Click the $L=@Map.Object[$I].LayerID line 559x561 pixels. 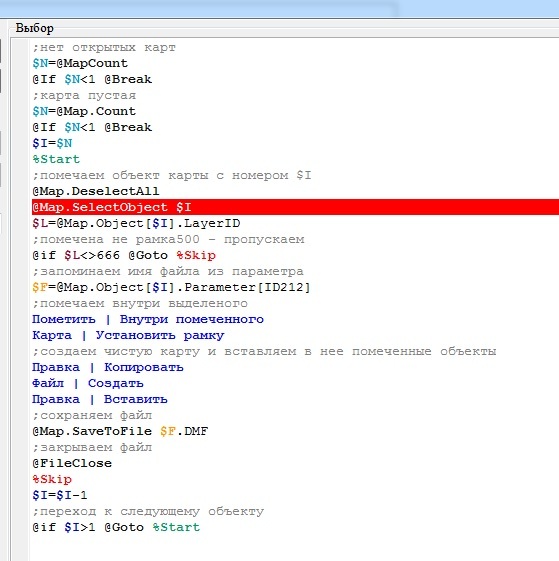pos(136,223)
